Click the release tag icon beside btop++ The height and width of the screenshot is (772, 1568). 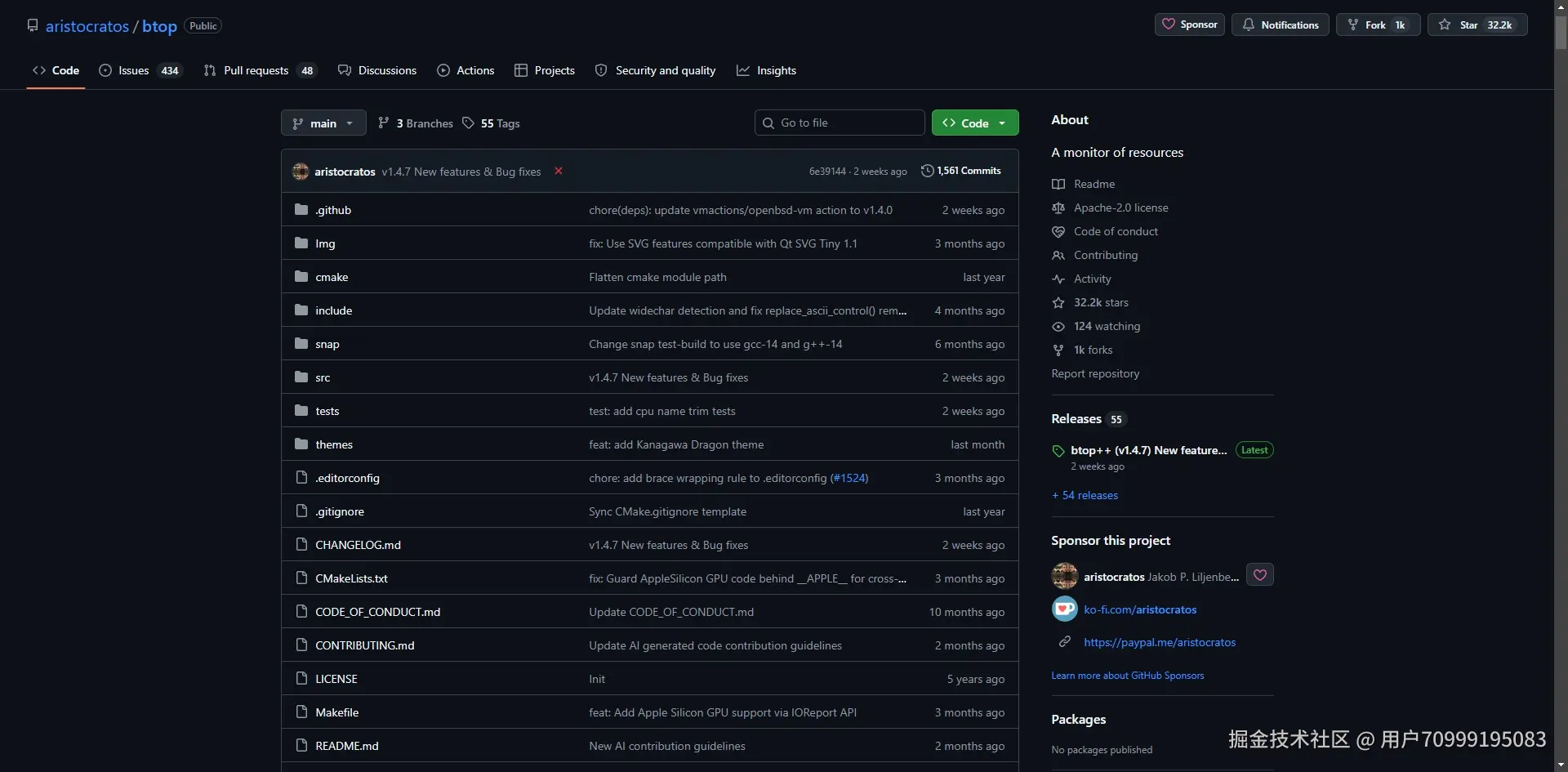(1058, 451)
